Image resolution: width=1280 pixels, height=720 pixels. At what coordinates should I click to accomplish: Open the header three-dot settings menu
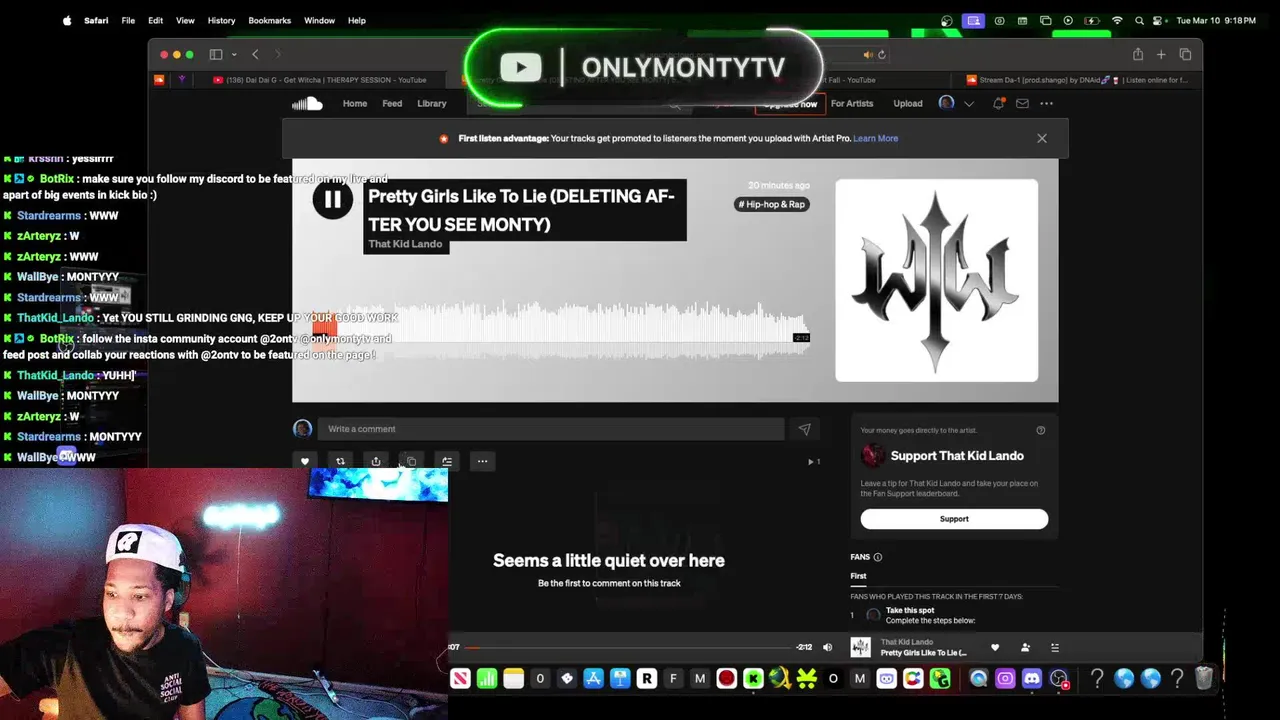1046,103
